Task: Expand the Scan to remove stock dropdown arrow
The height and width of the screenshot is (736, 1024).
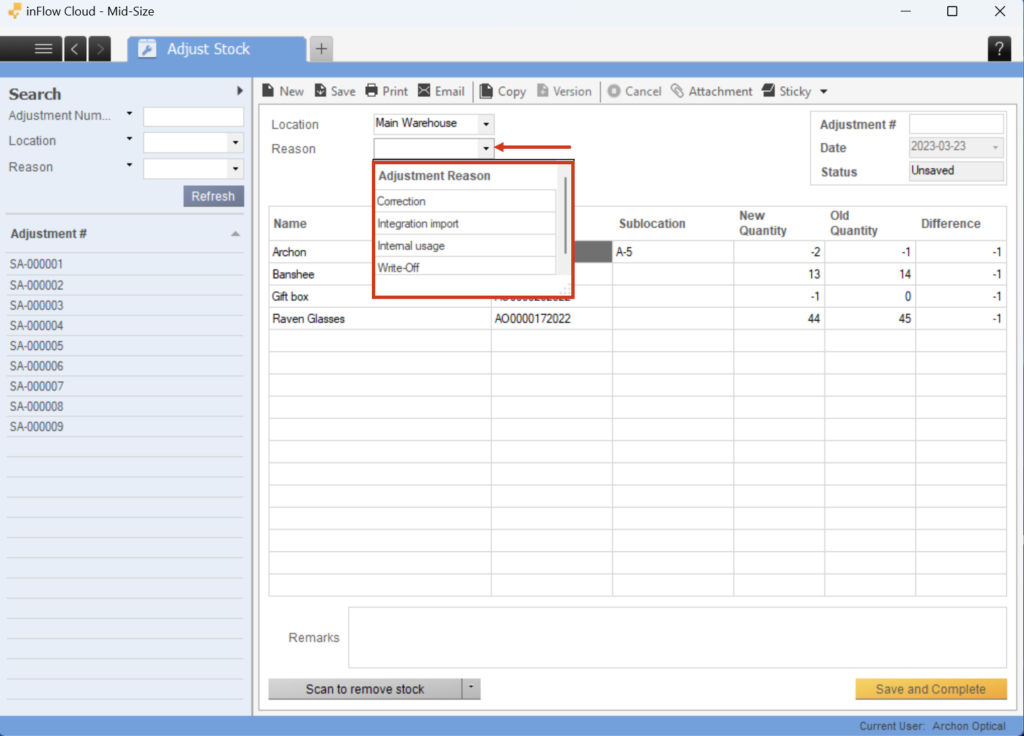Action: coord(470,689)
